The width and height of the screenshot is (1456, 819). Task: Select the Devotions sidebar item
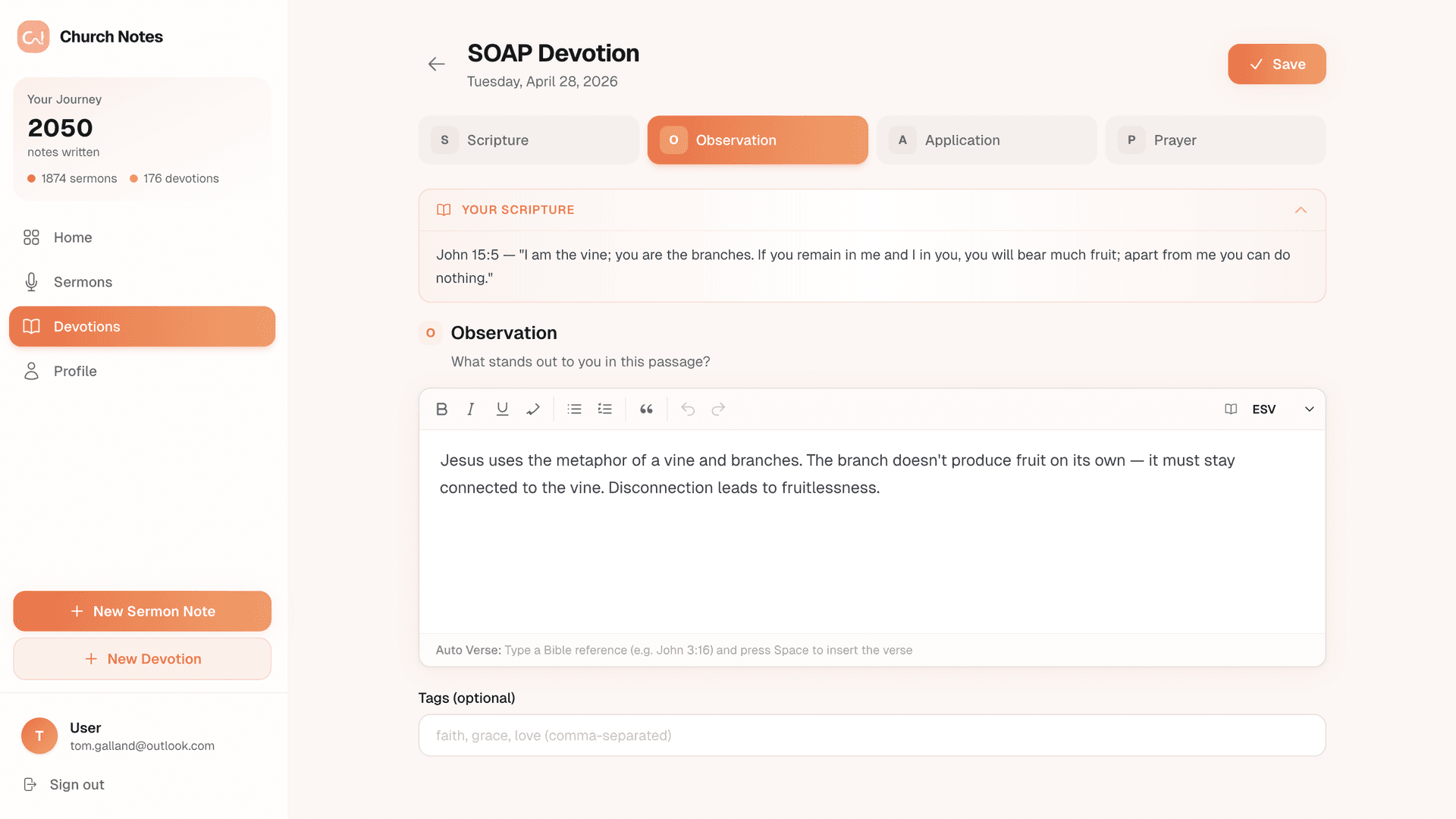(x=86, y=326)
